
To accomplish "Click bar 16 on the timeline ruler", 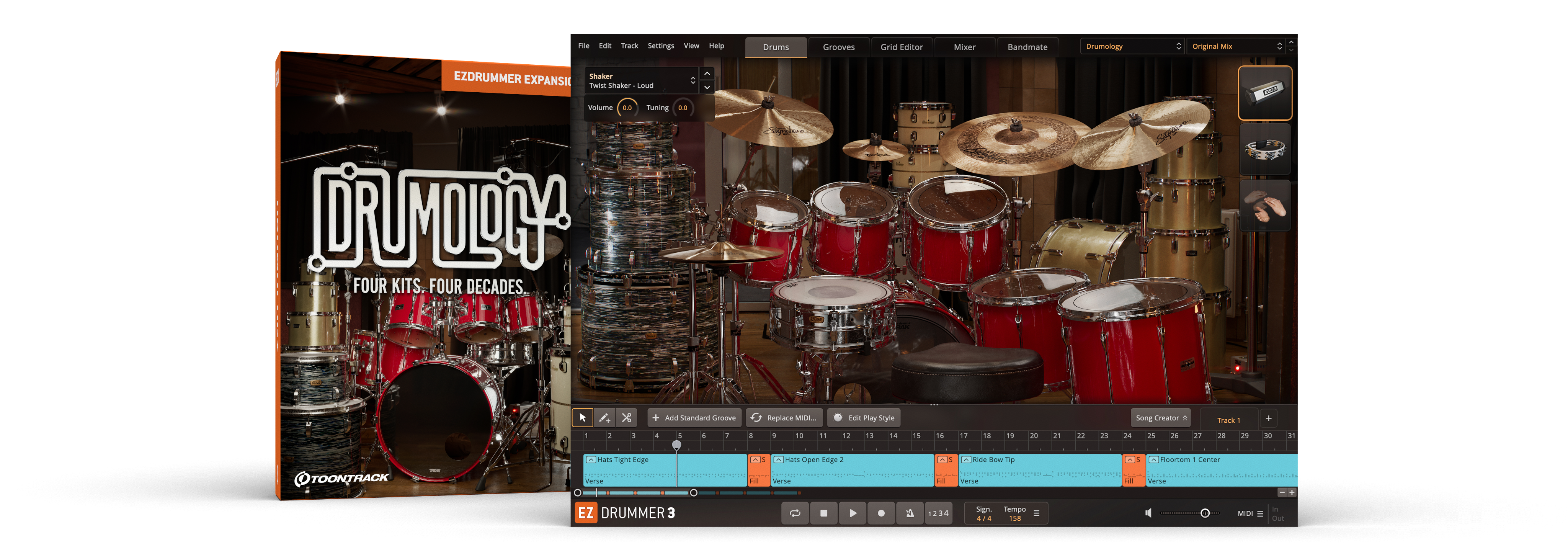I will tap(940, 435).
